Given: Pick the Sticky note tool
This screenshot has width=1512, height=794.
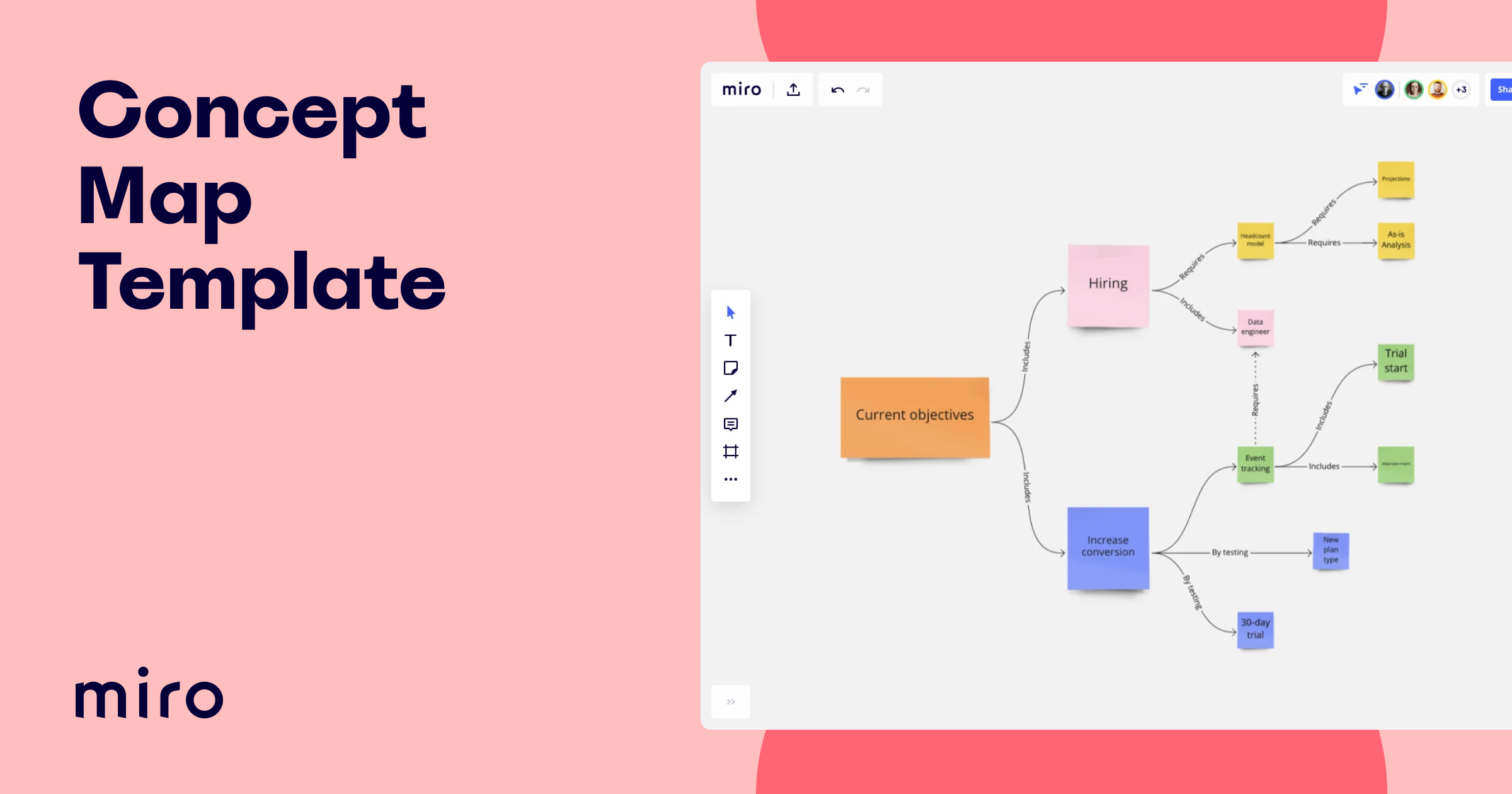Looking at the screenshot, I should point(731,368).
